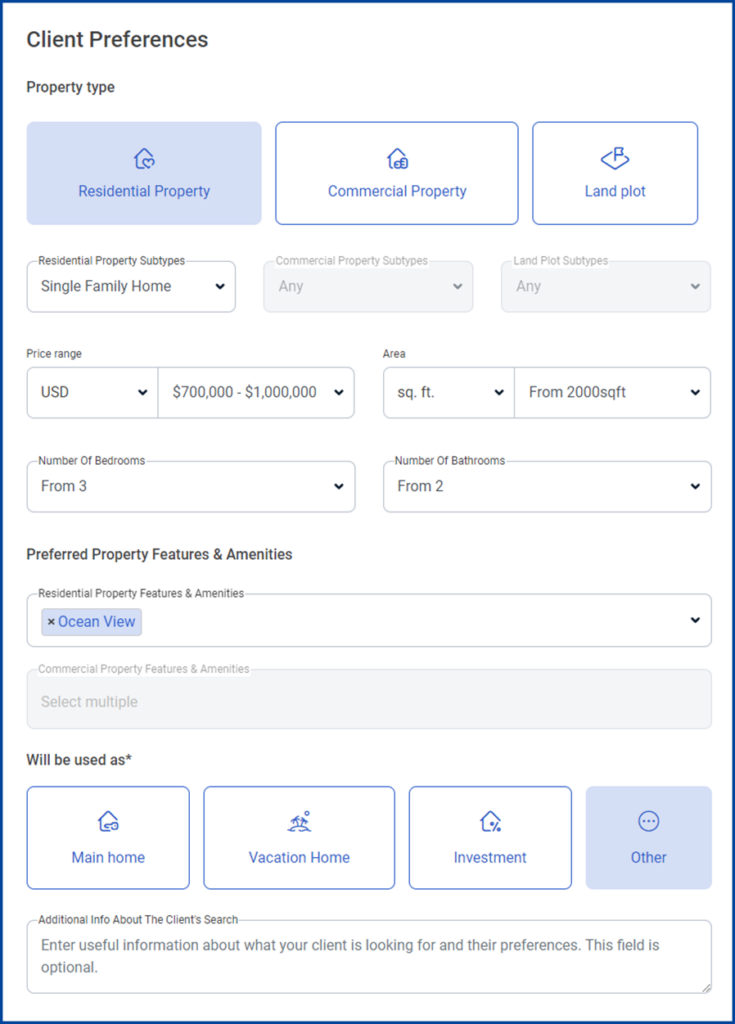Click the Price range label

[54, 354]
